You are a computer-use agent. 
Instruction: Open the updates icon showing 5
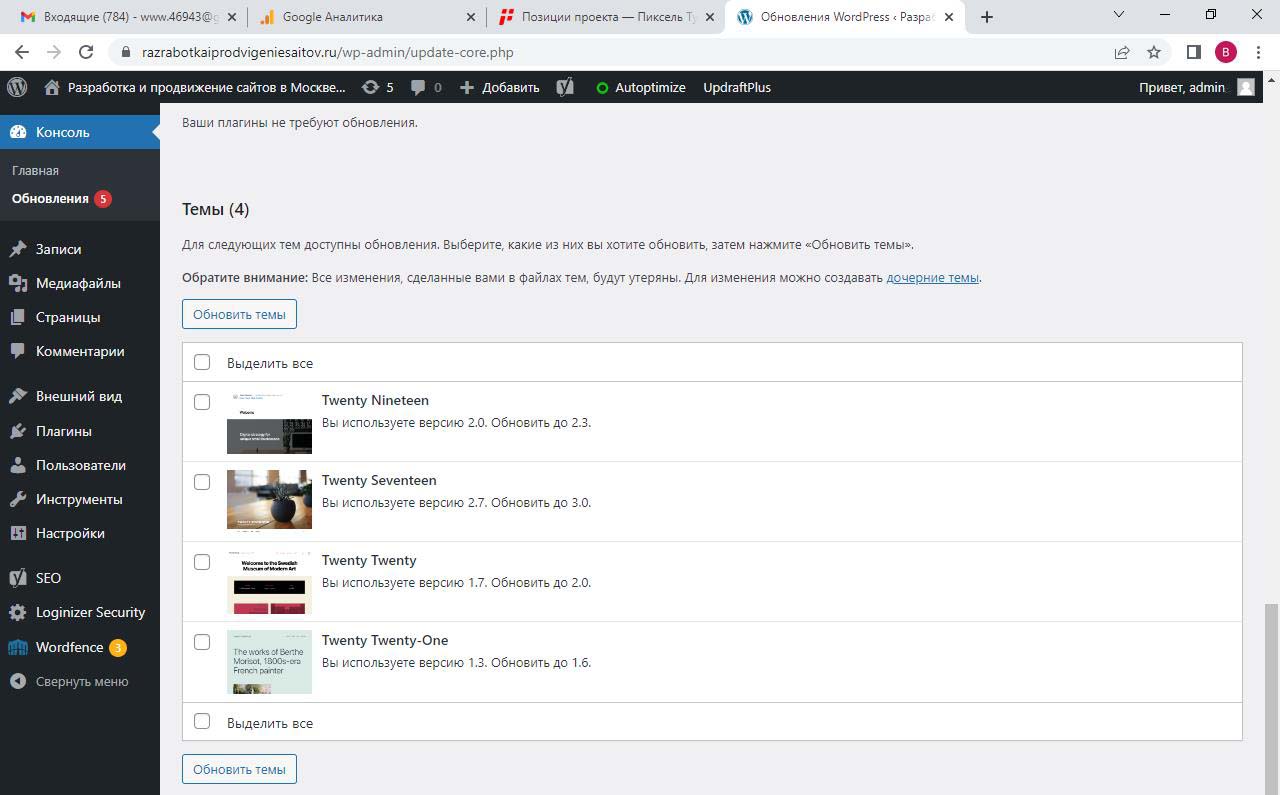[x=377, y=87]
